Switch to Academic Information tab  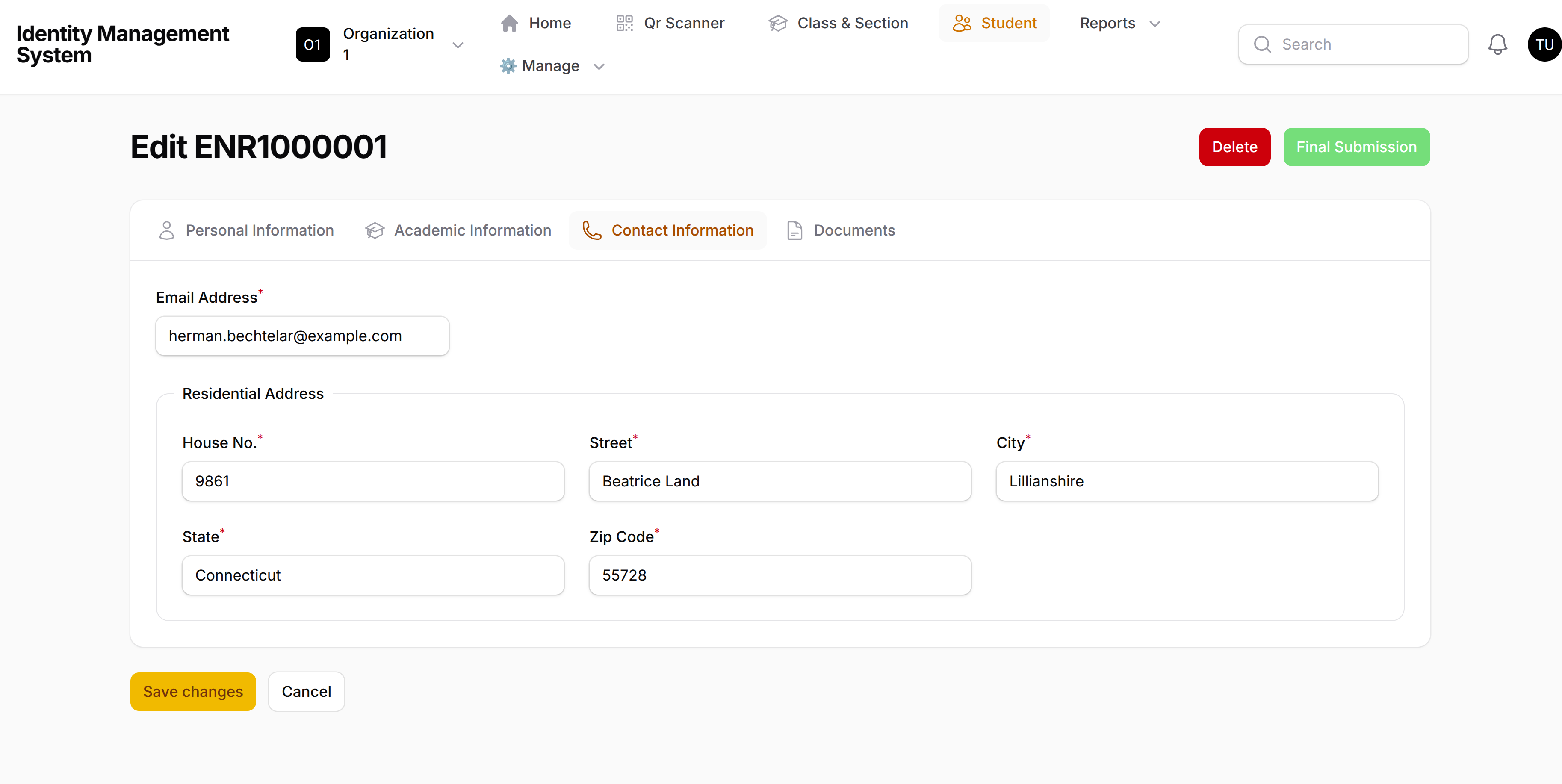[458, 230]
